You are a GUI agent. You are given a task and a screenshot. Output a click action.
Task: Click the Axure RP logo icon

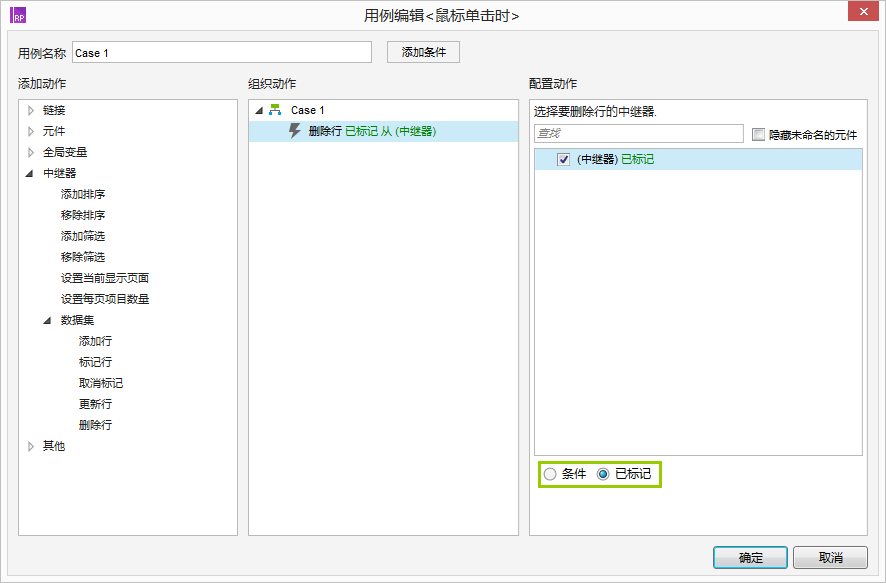pyautogui.click(x=18, y=15)
